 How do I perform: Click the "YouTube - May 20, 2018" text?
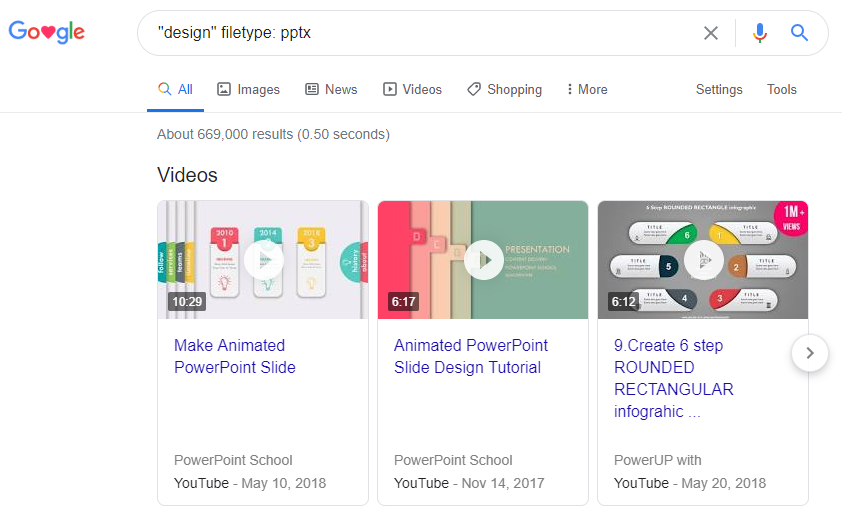(x=690, y=483)
